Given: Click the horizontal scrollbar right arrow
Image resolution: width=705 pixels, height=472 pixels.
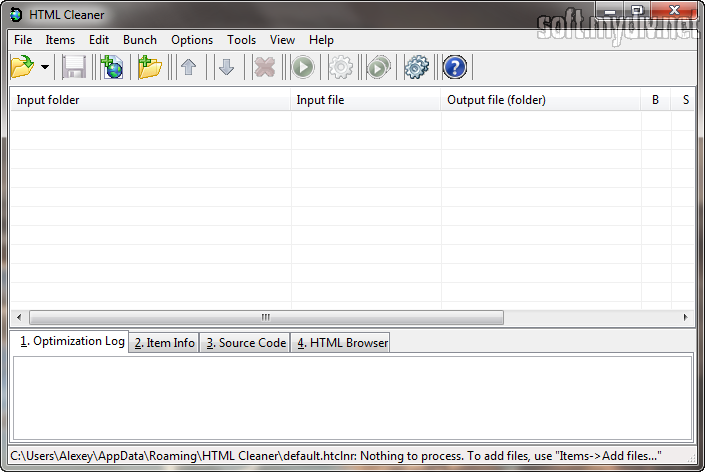Looking at the screenshot, I should pyautogui.click(x=686, y=317).
